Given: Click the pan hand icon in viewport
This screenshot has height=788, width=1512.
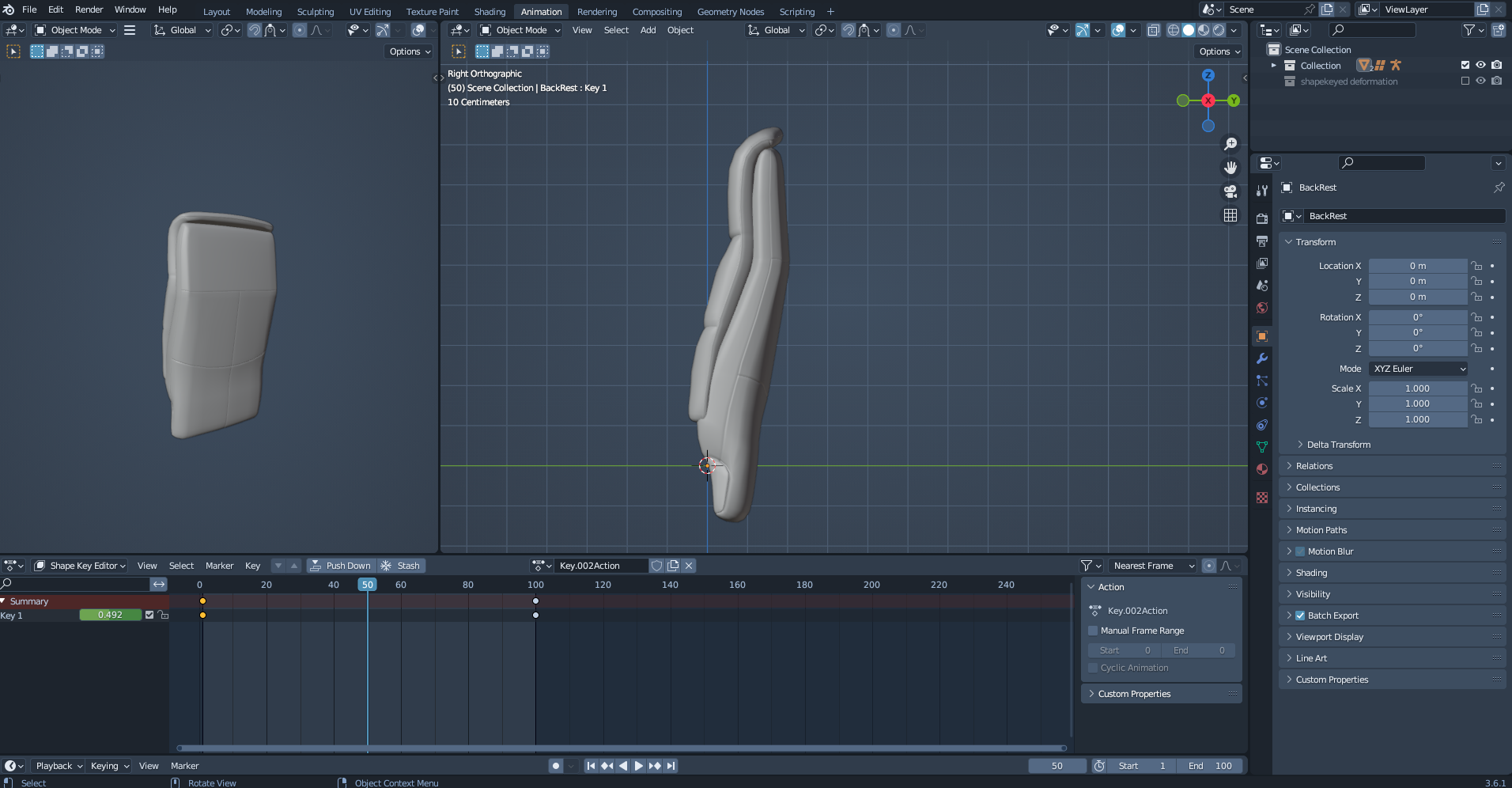Looking at the screenshot, I should tap(1230, 168).
